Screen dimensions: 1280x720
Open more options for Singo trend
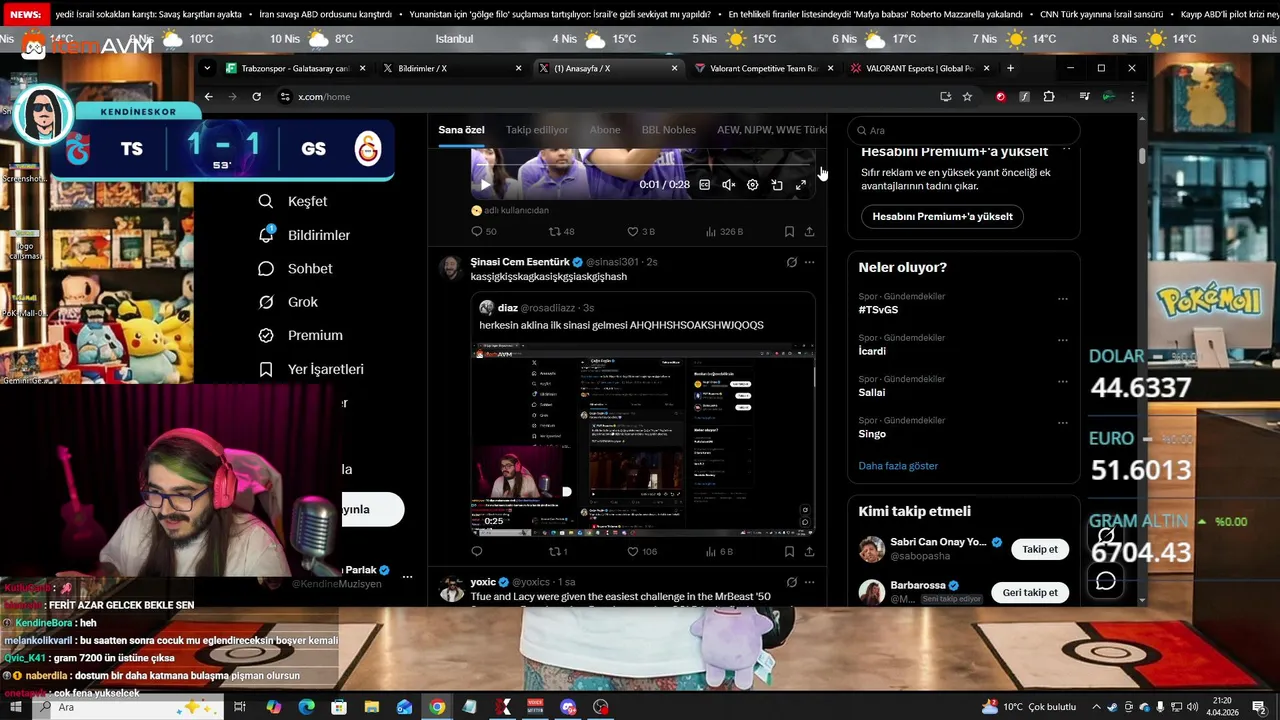point(1062,423)
